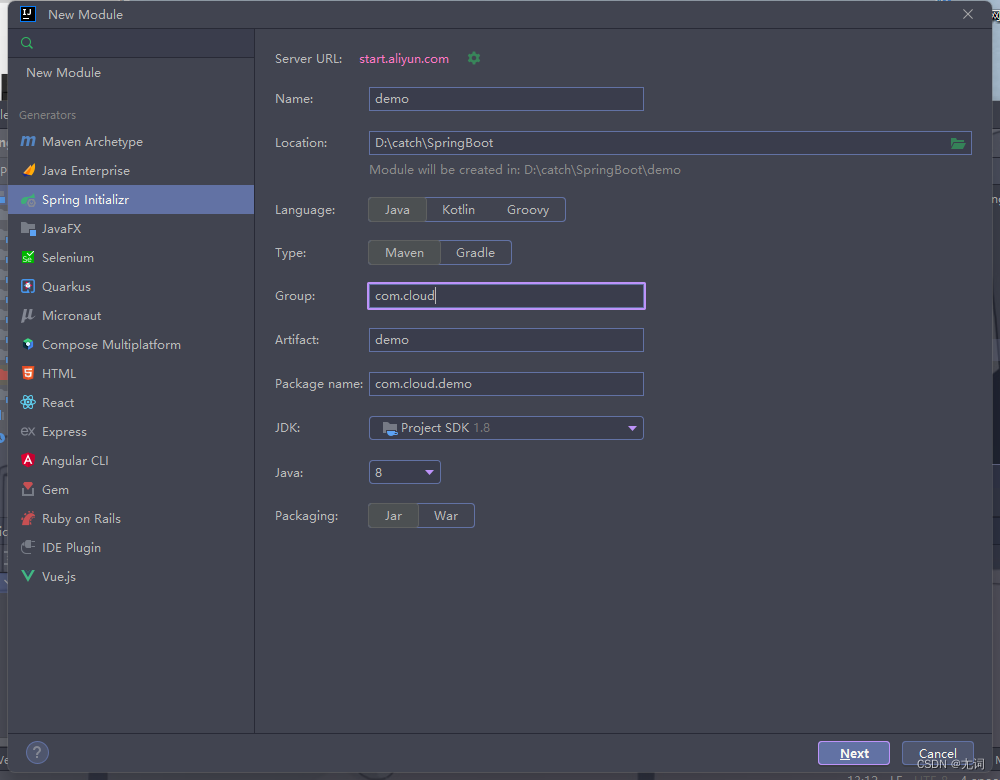
Task: Close the New Module dialog
Action: click(967, 14)
